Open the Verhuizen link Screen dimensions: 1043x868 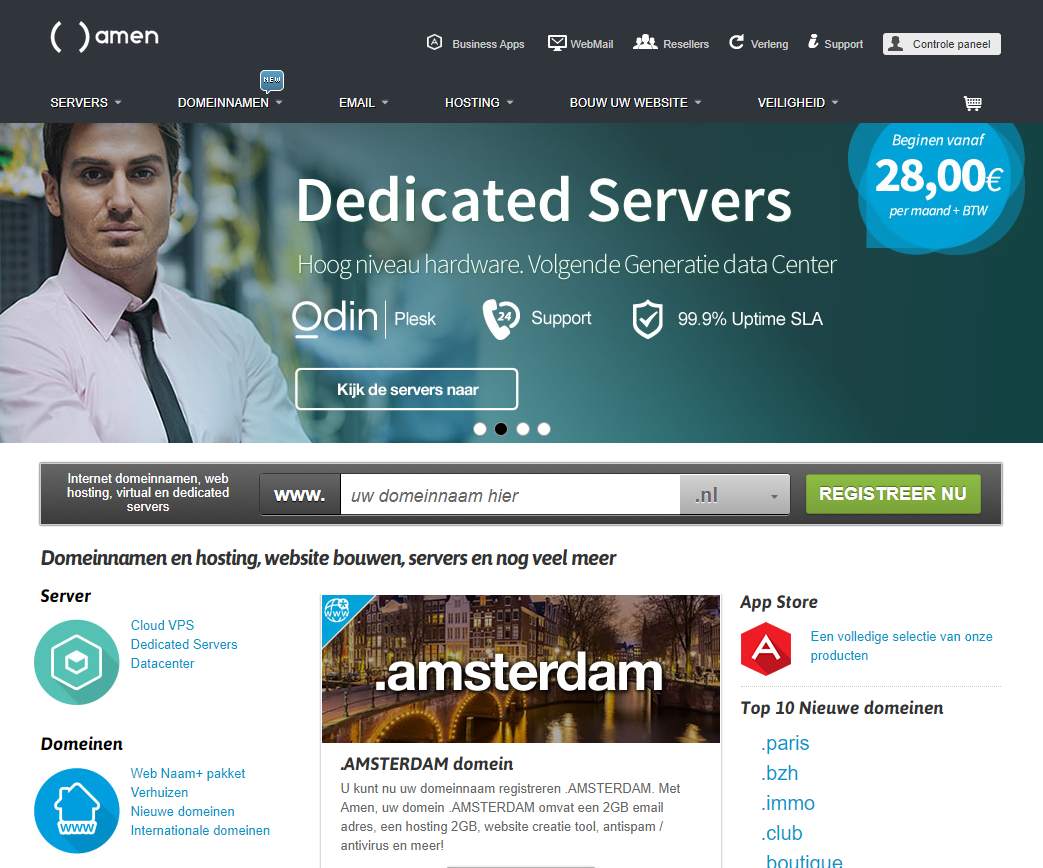coord(160,792)
